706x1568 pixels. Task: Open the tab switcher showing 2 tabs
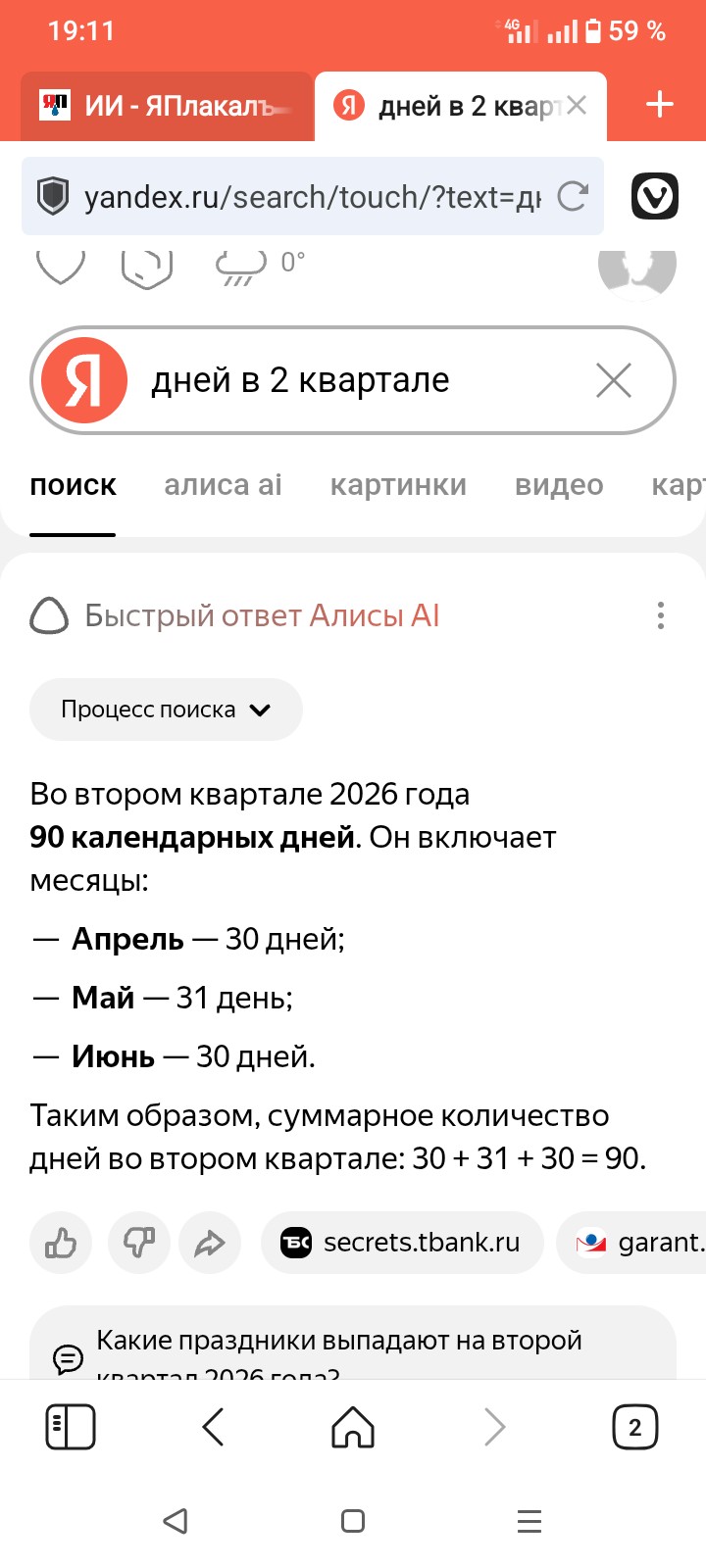(x=634, y=1427)
